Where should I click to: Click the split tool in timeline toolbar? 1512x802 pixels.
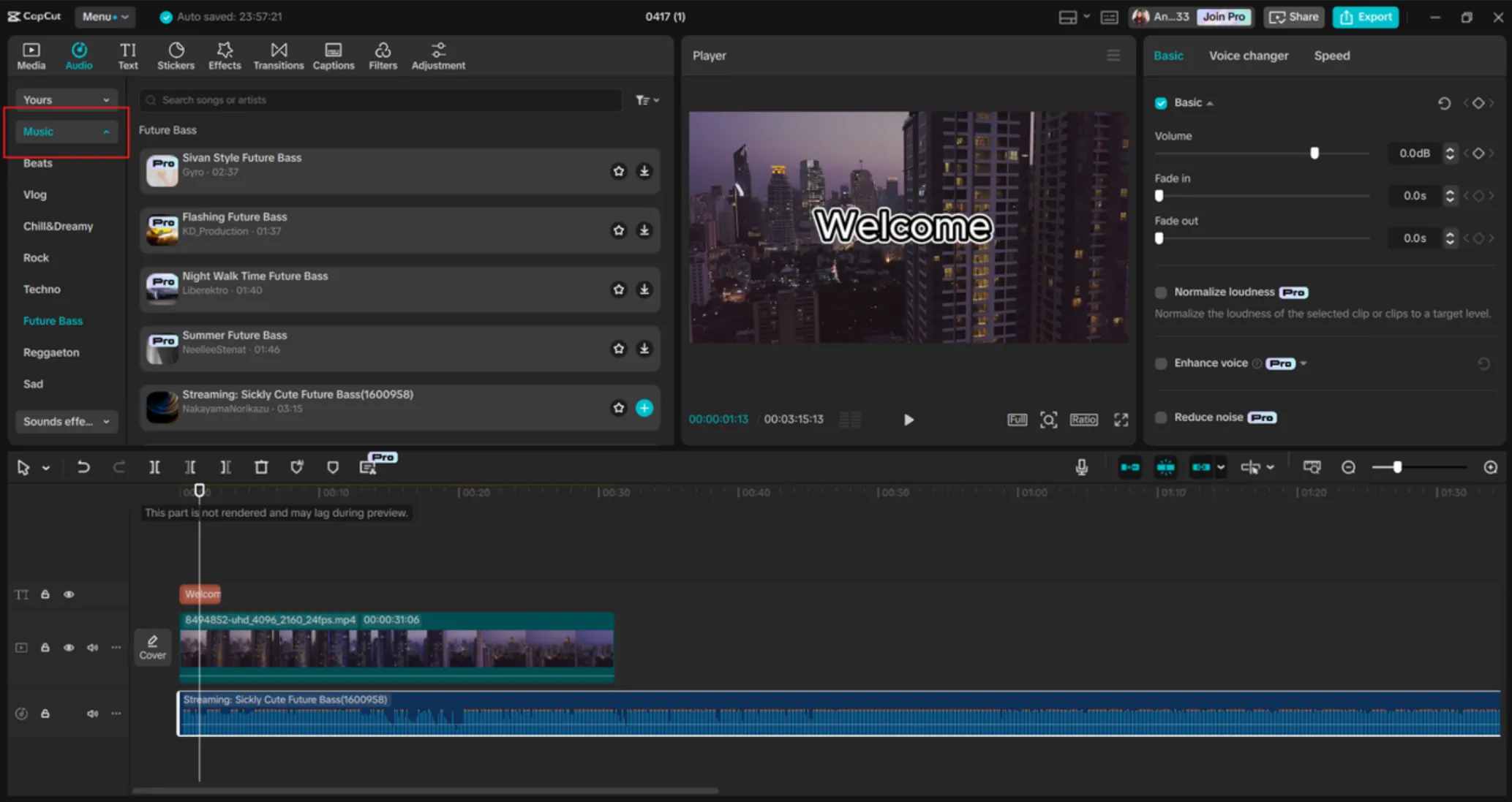point(154,467)
